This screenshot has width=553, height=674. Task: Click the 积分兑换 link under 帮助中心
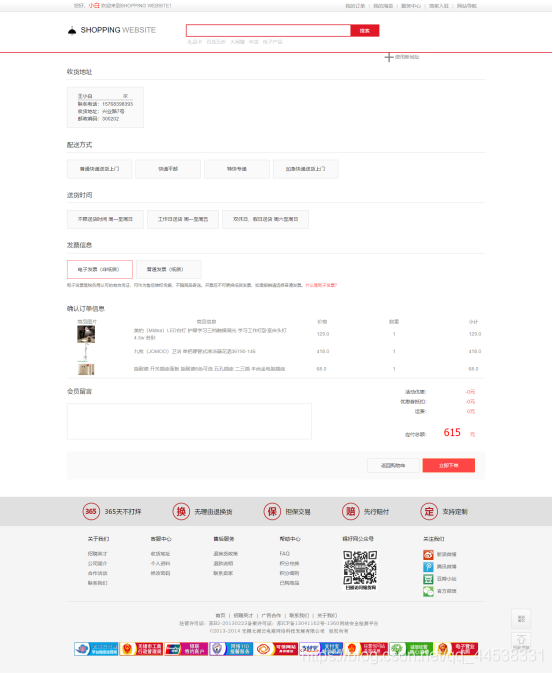(289, 564)
